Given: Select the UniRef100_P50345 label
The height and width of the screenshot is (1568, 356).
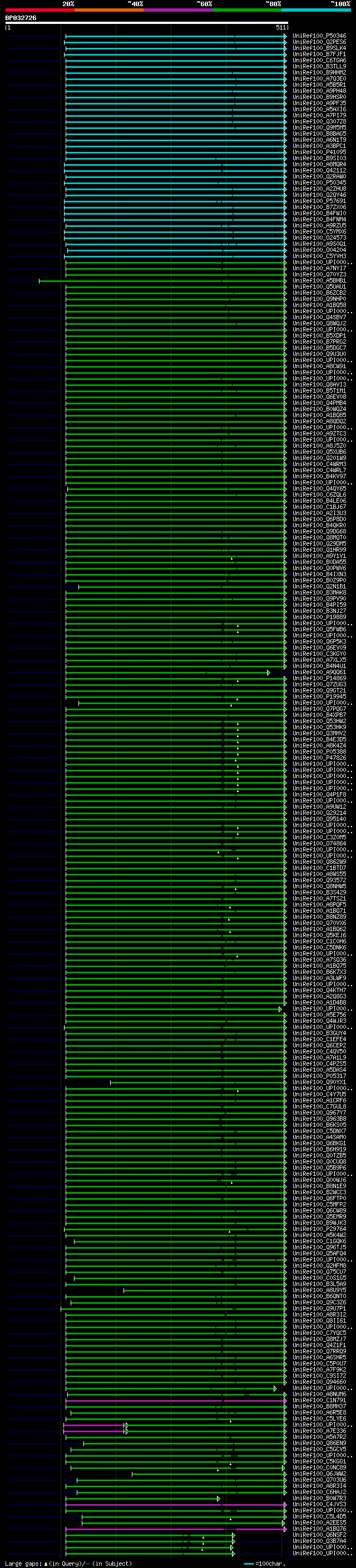Looking at the screenshot, I should (x=319, y=182).
